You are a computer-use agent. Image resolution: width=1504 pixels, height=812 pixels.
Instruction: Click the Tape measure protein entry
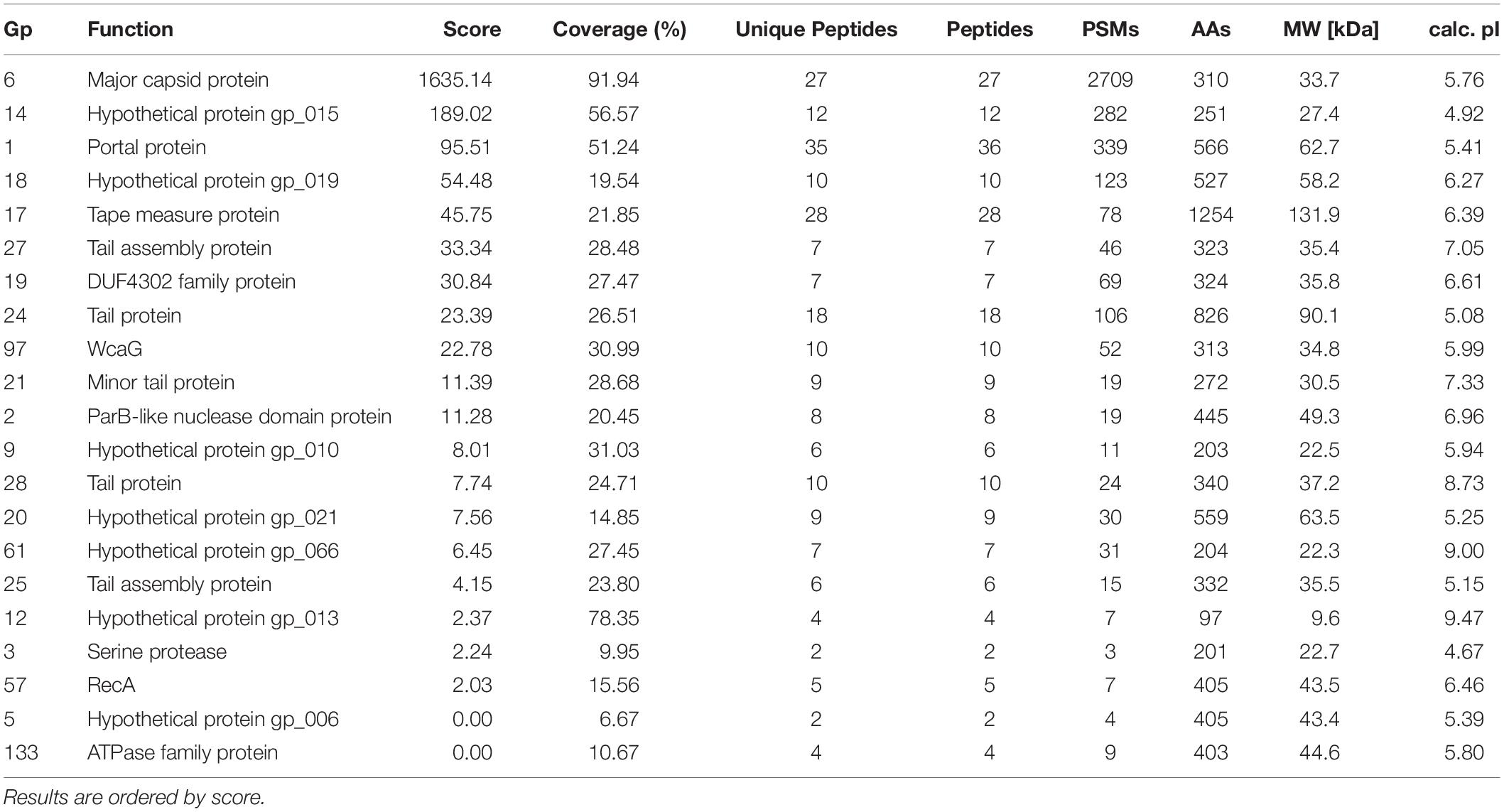(x=183, y=215)
